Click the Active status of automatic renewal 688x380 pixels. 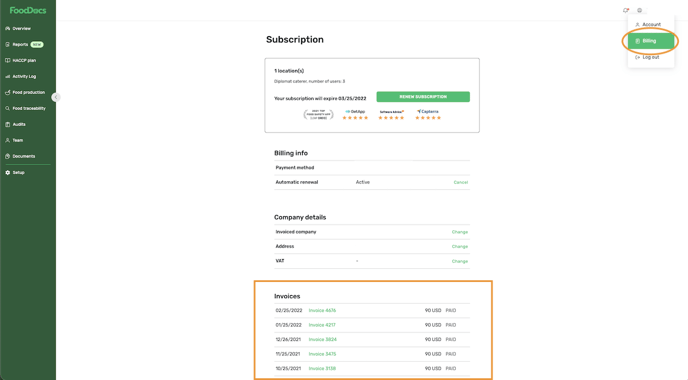coord(363,182)
